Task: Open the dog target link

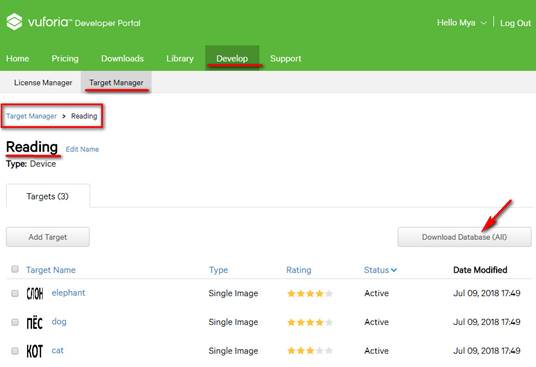Action: 59,322
